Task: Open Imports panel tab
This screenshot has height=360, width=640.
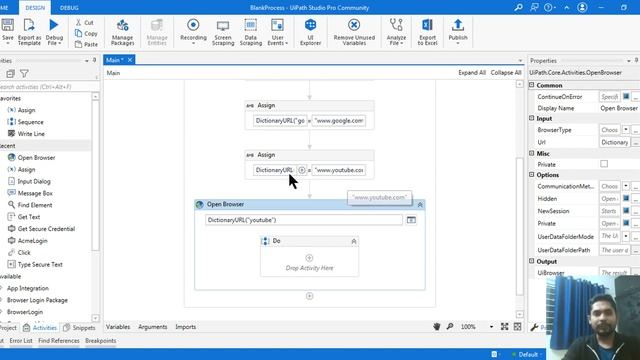Action: tap(186, 327)
